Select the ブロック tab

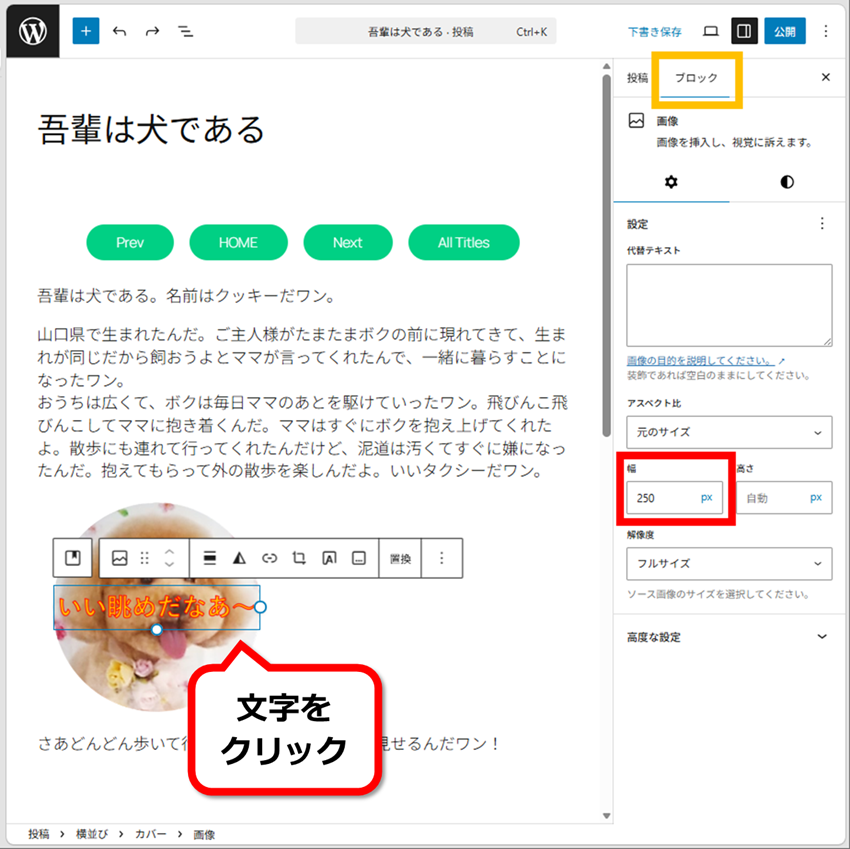696,77
